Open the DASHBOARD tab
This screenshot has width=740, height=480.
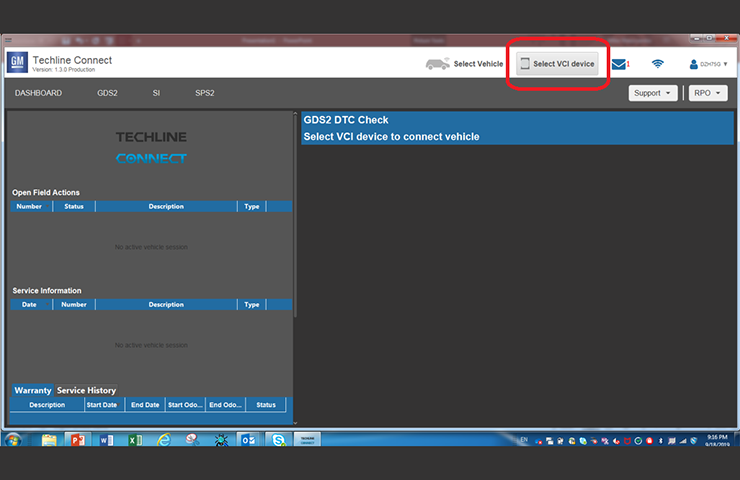tap(38, 93)
